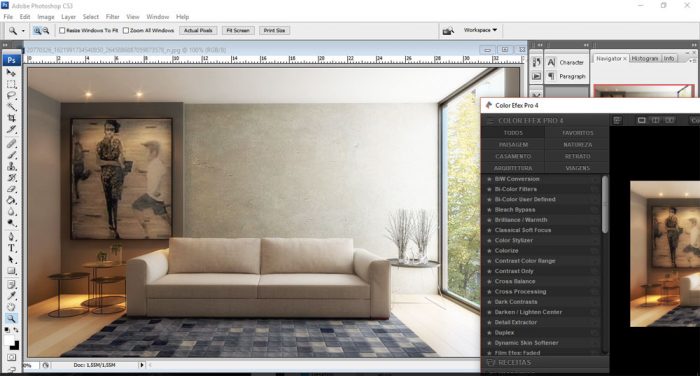Viewport: 700px width, 376px height.
Task: Select the Horizontal Type tool
Action: [12, 248]
